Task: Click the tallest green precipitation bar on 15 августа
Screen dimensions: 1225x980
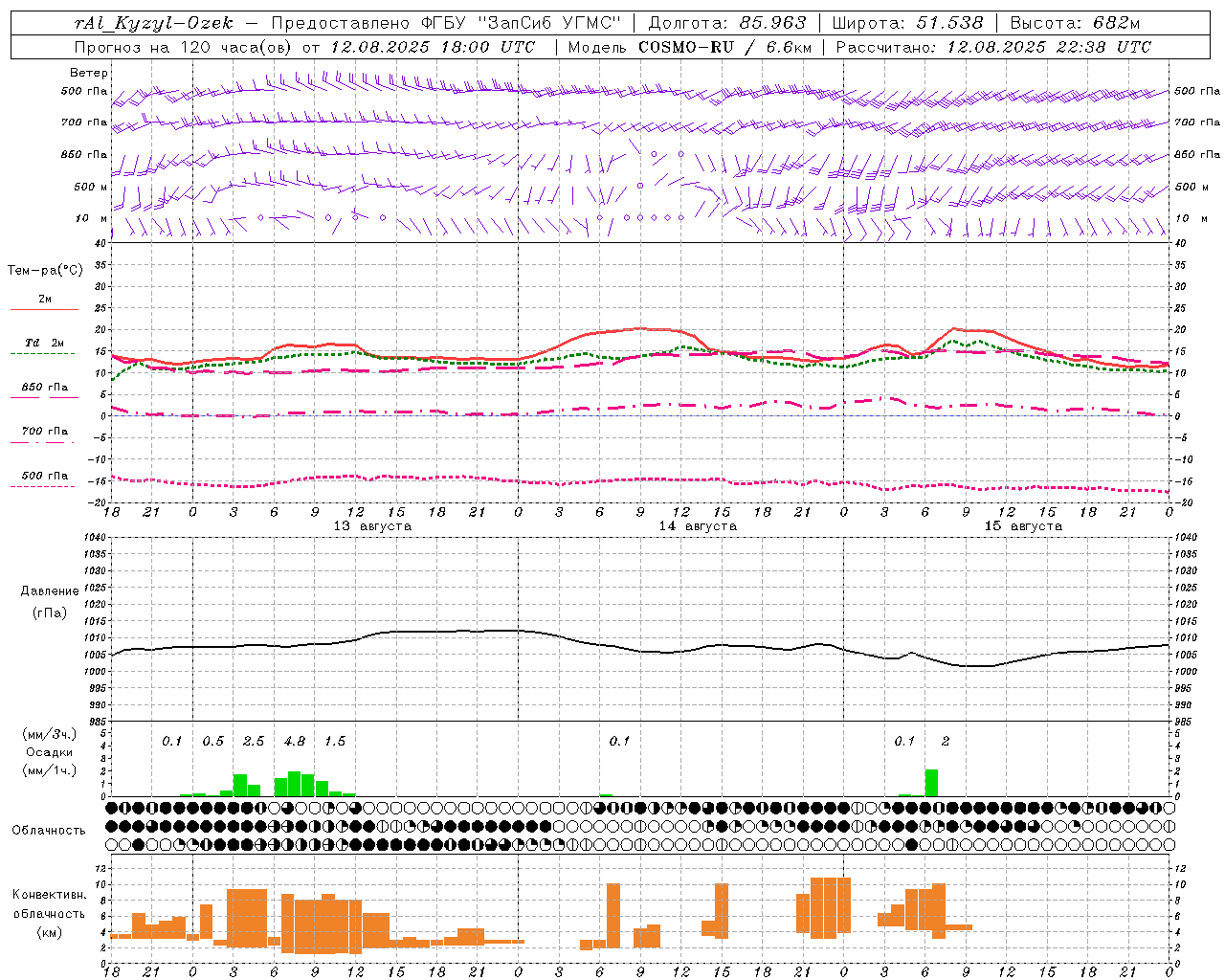Action: coord(931,783)
